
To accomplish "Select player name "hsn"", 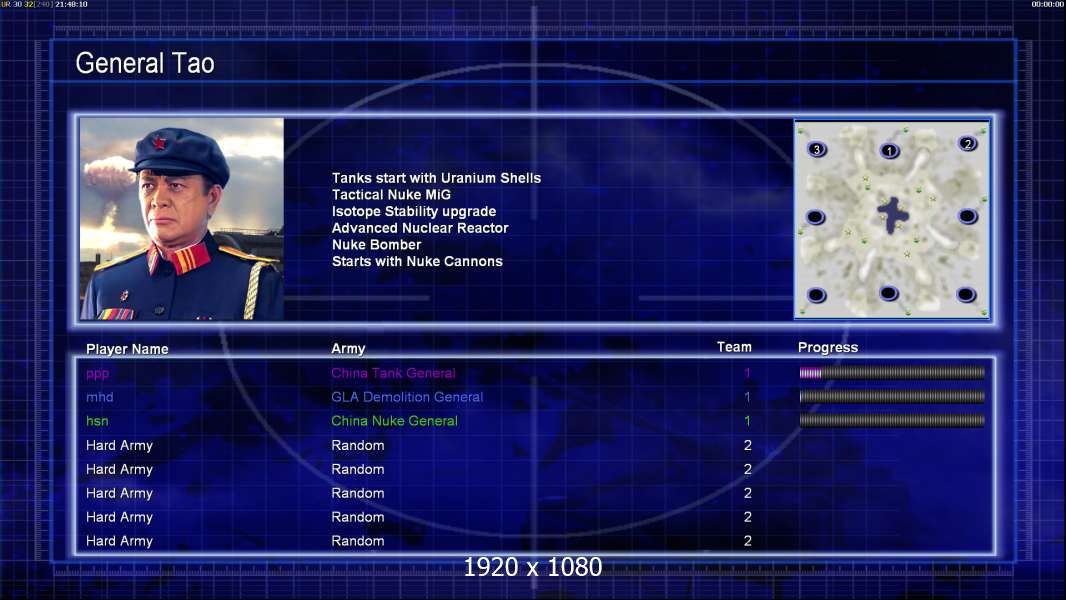I will 97,421.
